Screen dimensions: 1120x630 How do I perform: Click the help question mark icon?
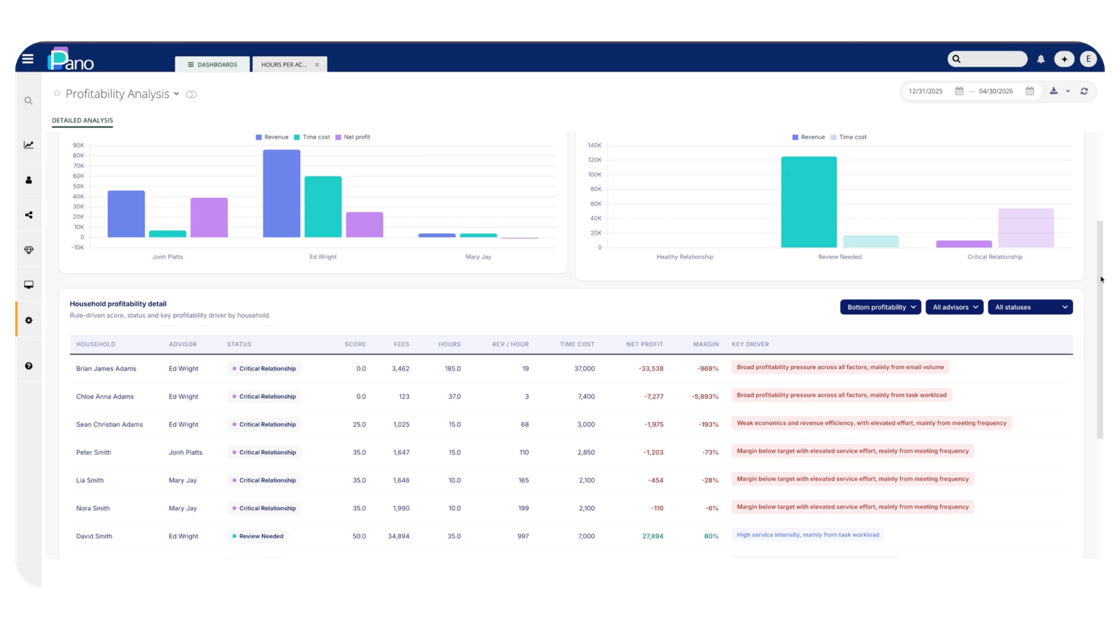pos(29,366)
